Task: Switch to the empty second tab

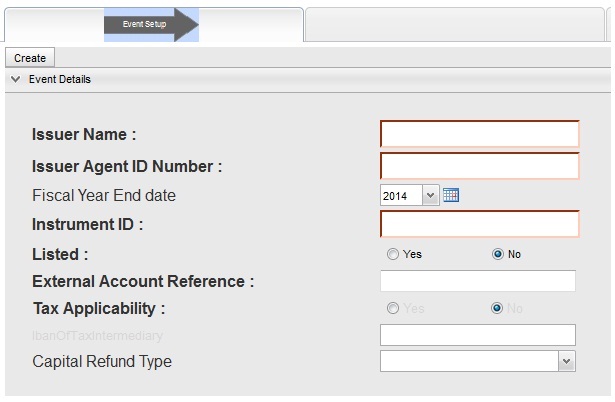Action: [x=455, y=23]
